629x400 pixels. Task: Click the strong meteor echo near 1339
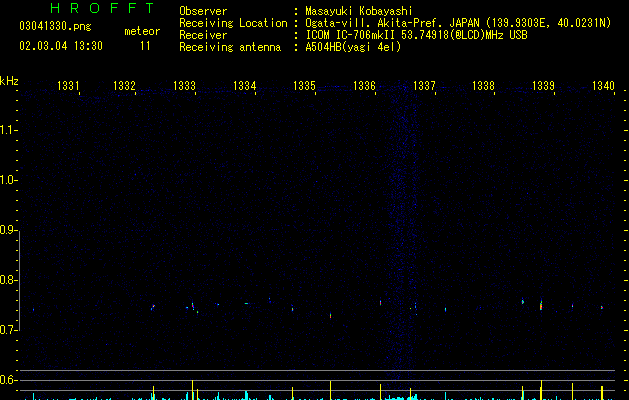click(541, 305)
